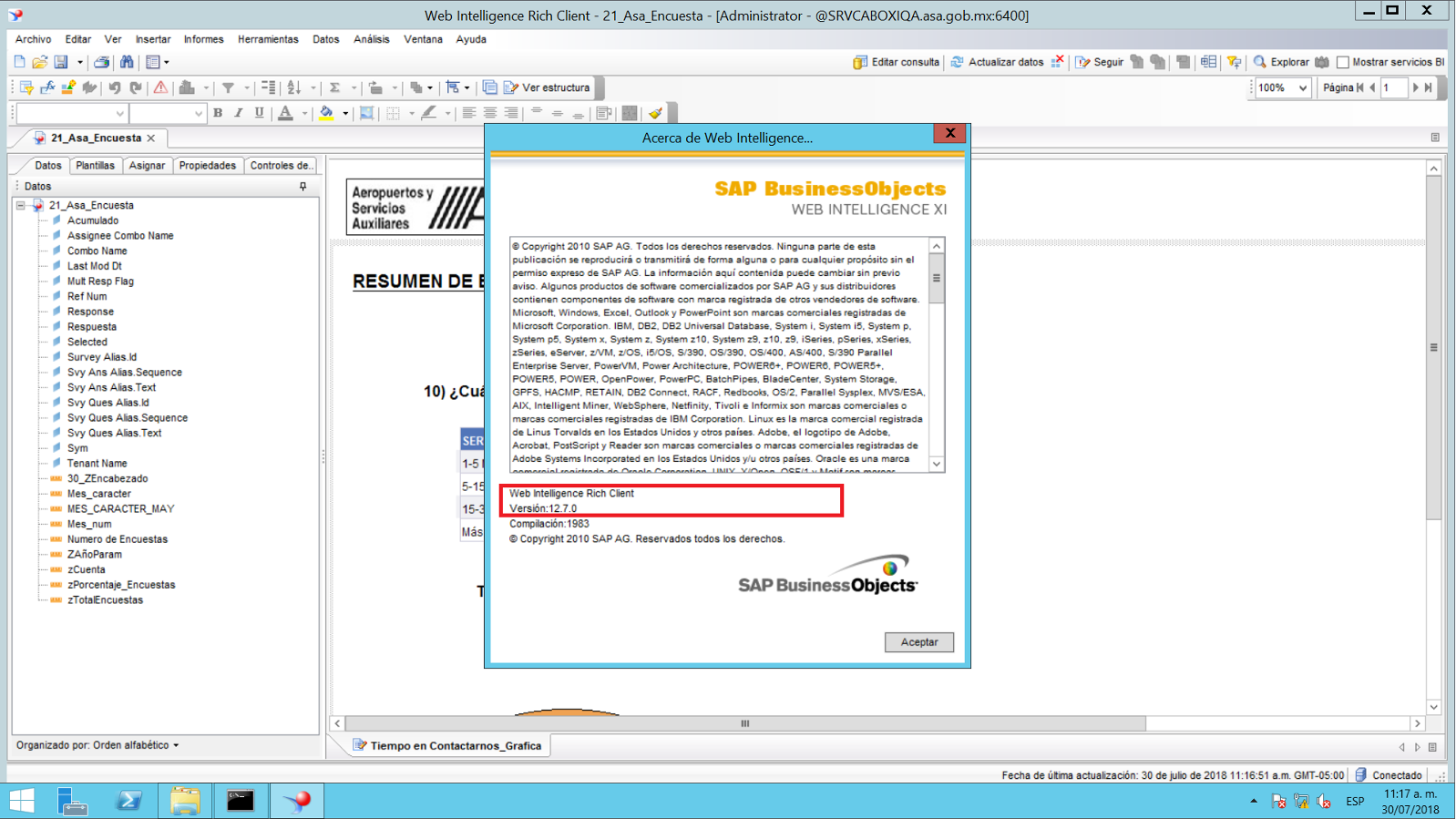
Task: Open Organizado por Orden alfabético dropdown
Action: (97, 745)
